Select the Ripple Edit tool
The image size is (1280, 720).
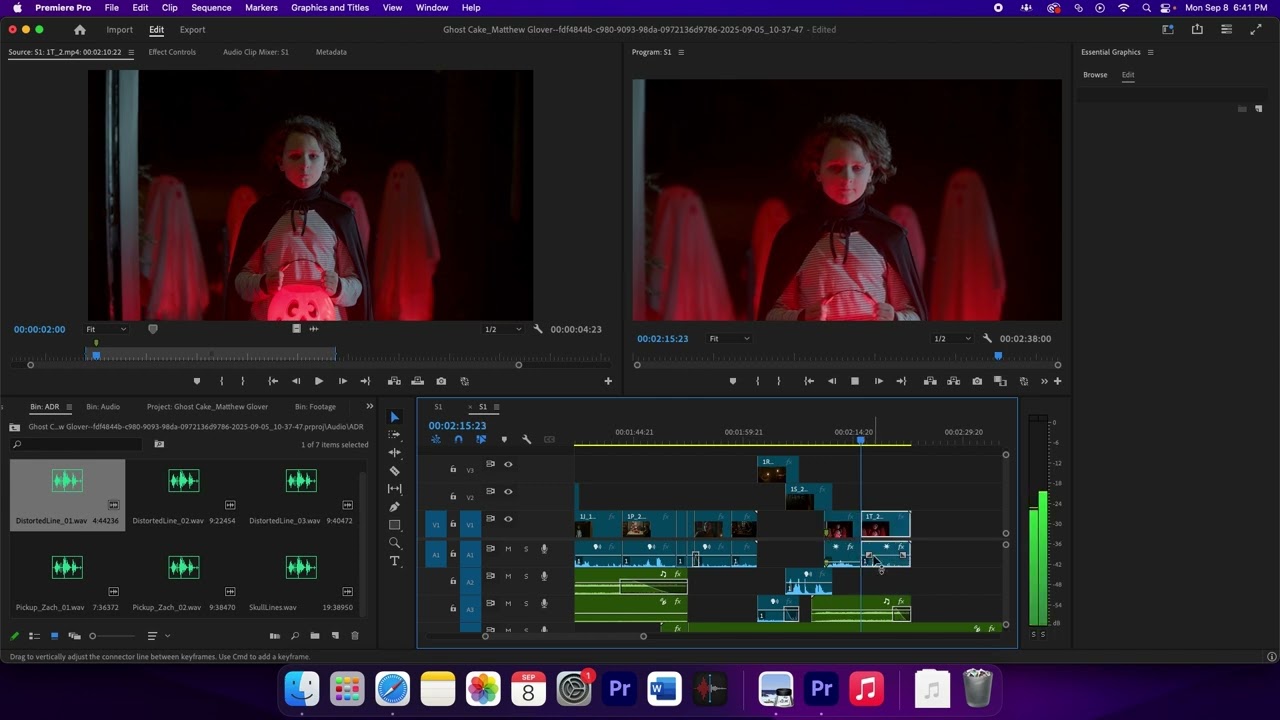point(394,453)
